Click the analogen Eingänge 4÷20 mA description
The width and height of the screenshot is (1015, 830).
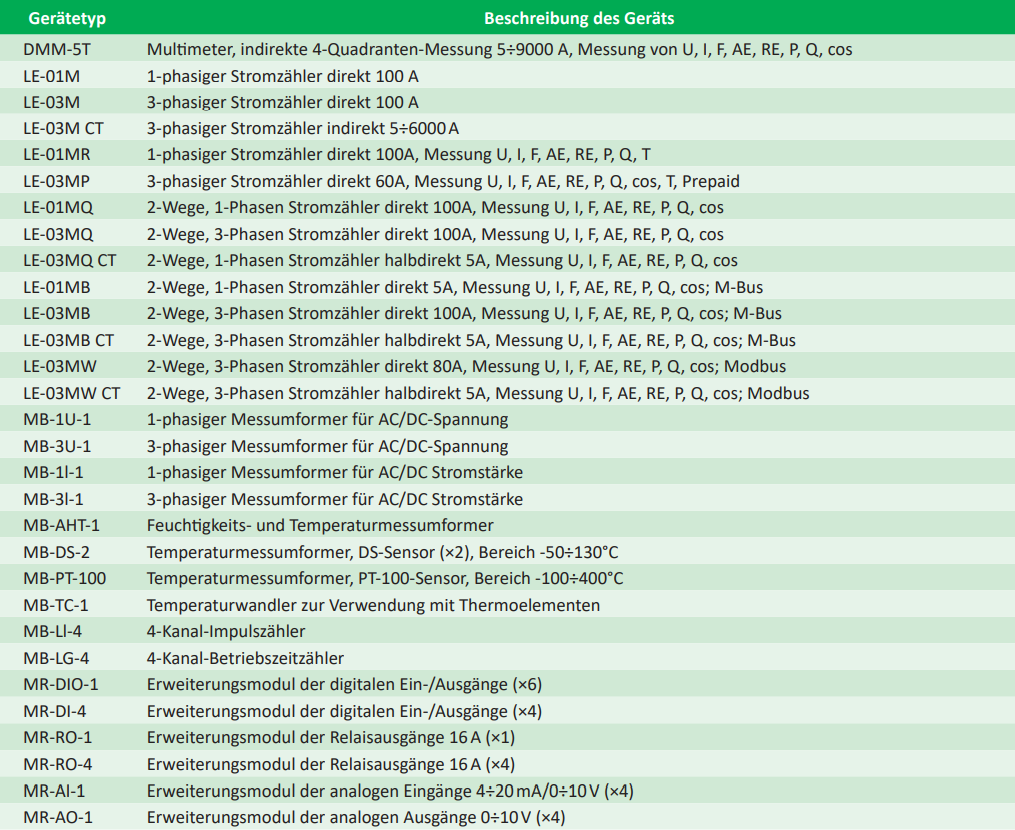coord(390,791)
